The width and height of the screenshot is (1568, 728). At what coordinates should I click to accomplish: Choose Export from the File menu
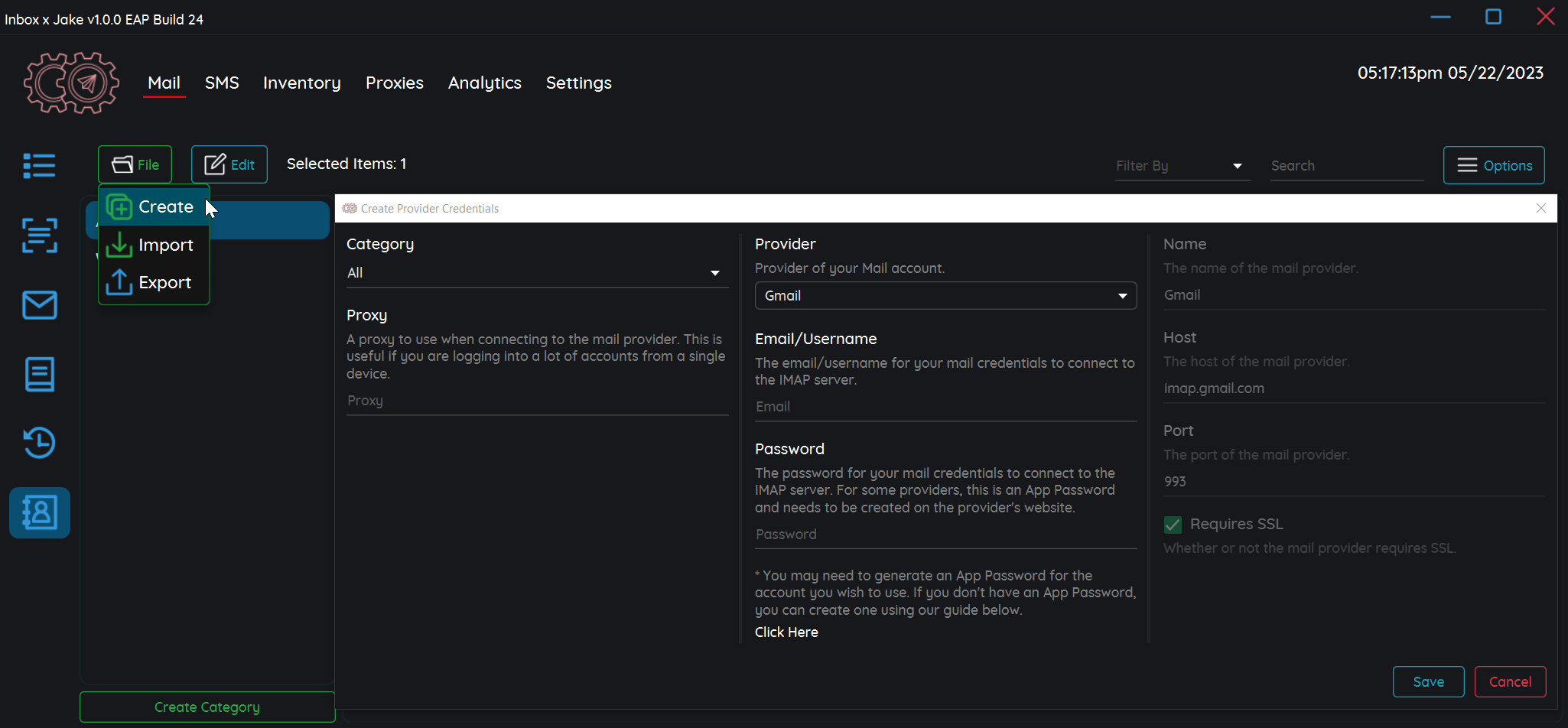[x=153, y=282]
